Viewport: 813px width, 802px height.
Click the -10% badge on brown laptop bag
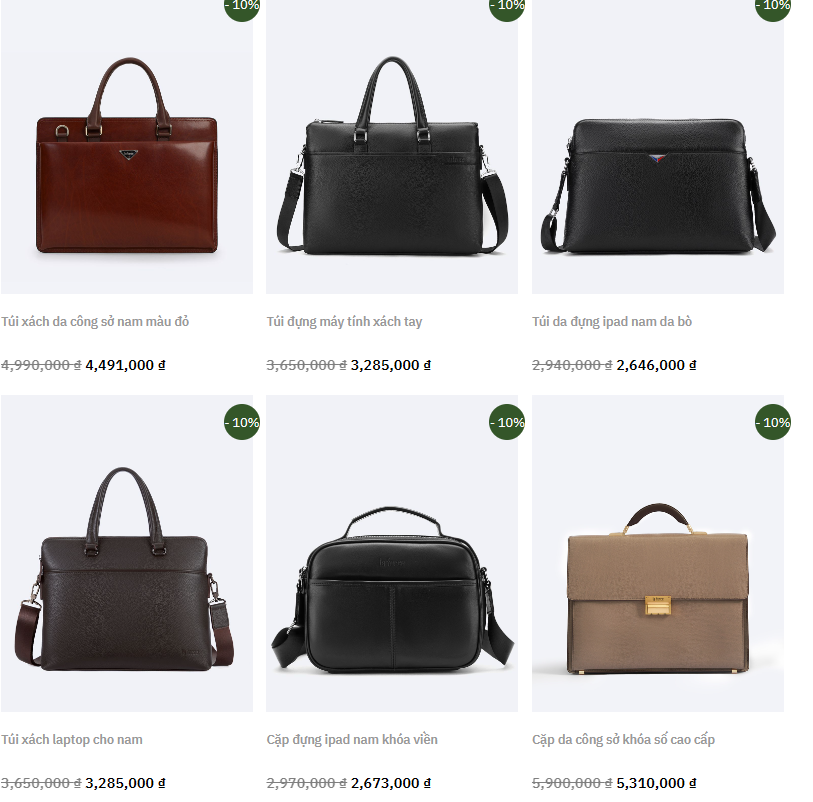tap(242, 422)
